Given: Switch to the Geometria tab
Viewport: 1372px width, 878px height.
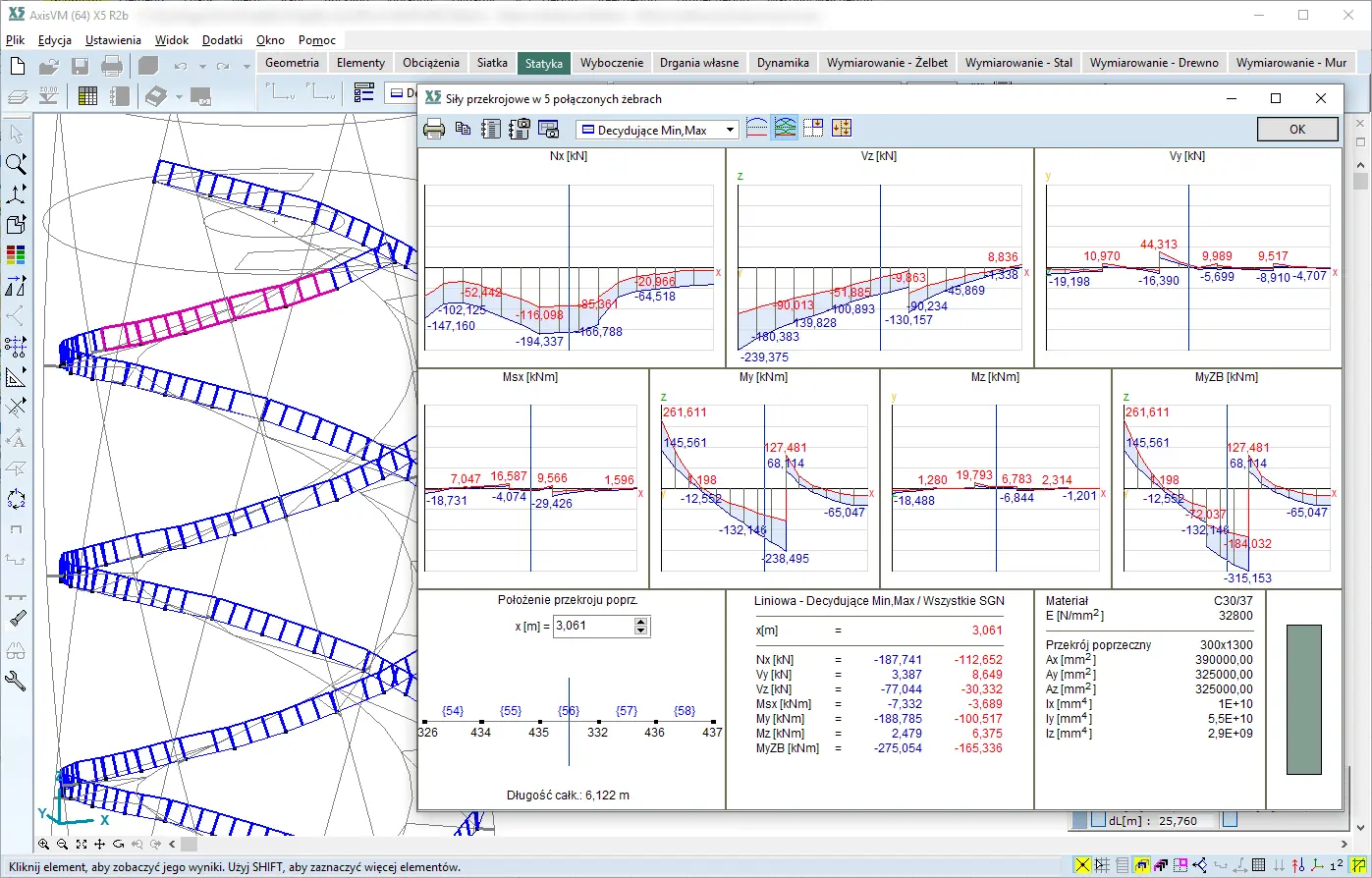Looking at the screenshot, I should (x=292, y=63).
